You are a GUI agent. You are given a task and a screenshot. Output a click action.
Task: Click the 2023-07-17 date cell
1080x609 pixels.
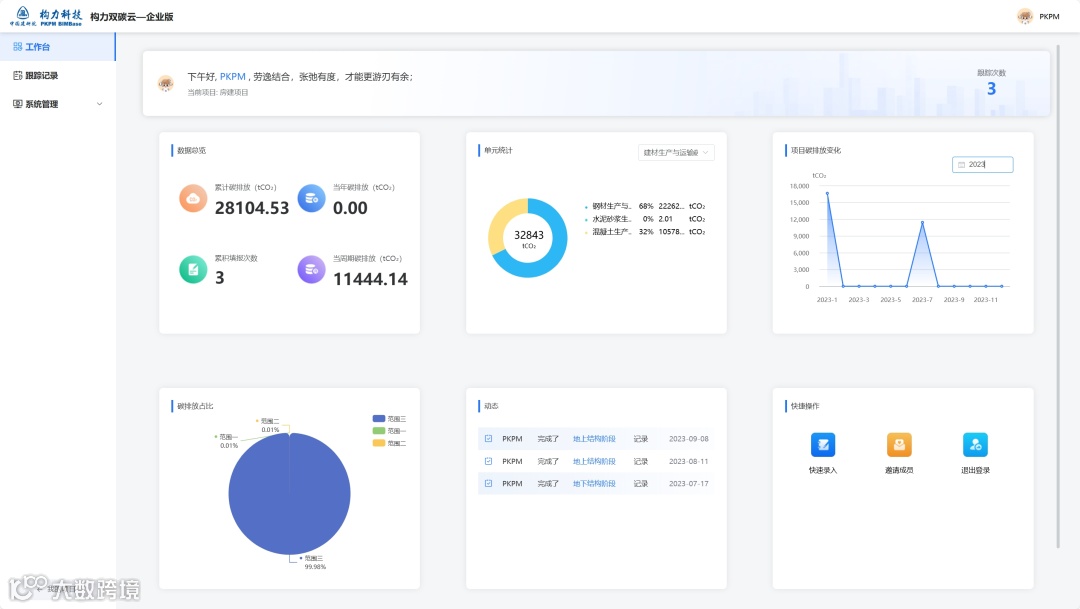[689, 484]
